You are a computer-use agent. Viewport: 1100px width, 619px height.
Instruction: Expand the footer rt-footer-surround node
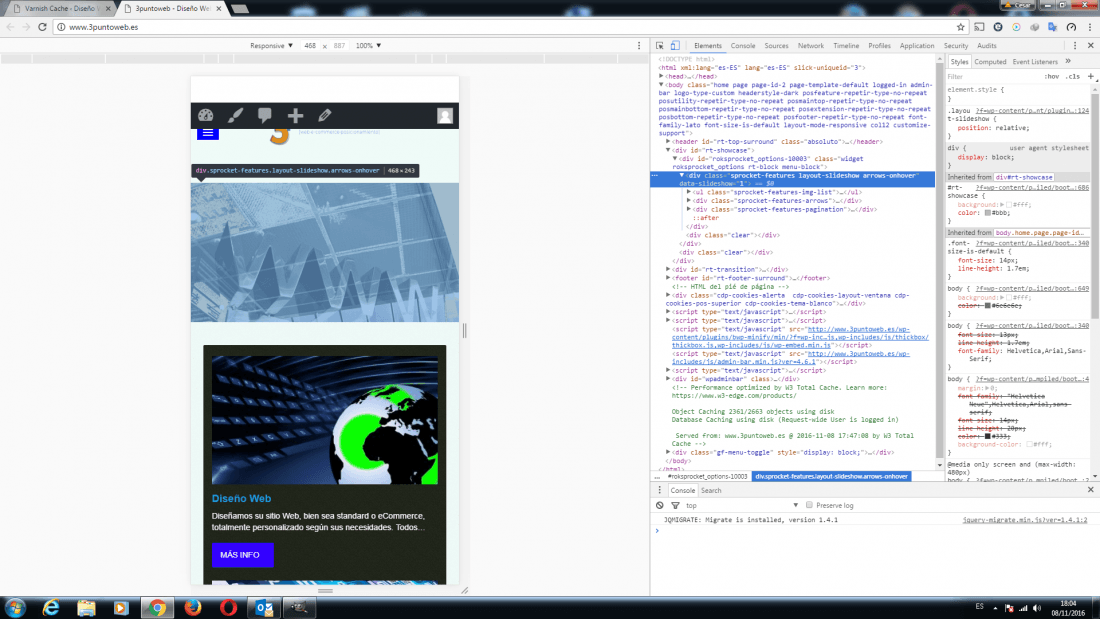coord(668,278)
